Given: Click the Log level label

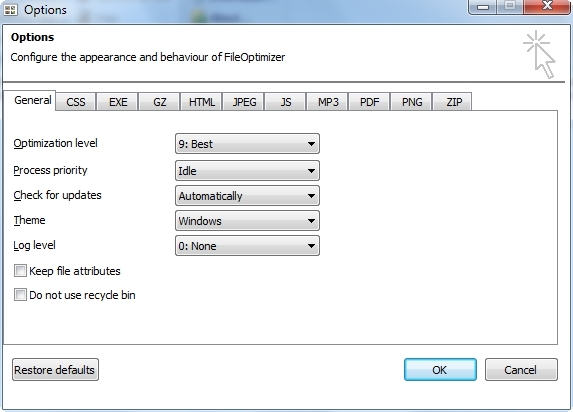Looking at the screenshot, I should (x=34, y=245).
